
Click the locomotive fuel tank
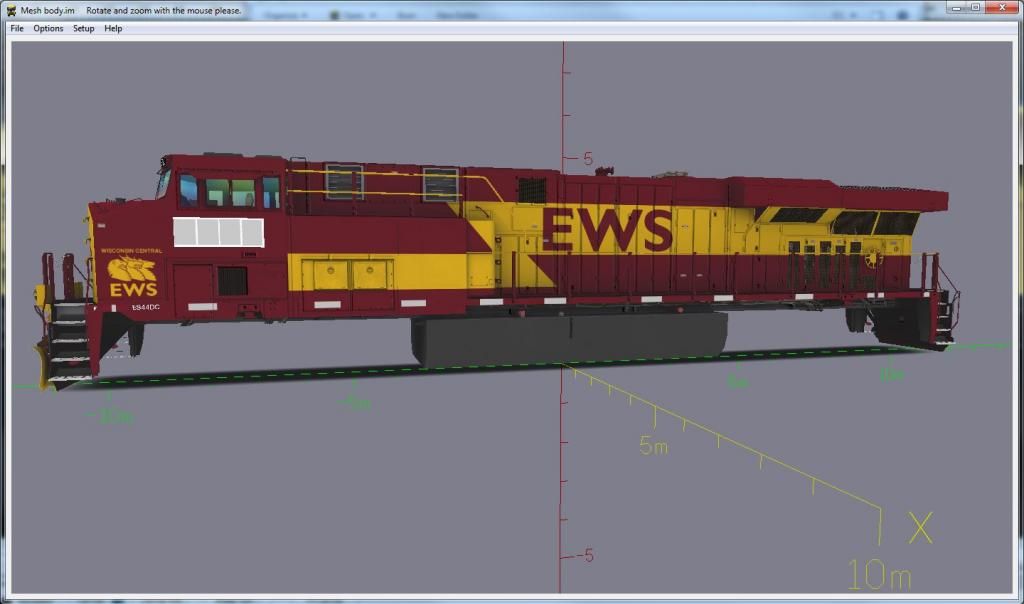pyautogui.click(x=569, y=338)
